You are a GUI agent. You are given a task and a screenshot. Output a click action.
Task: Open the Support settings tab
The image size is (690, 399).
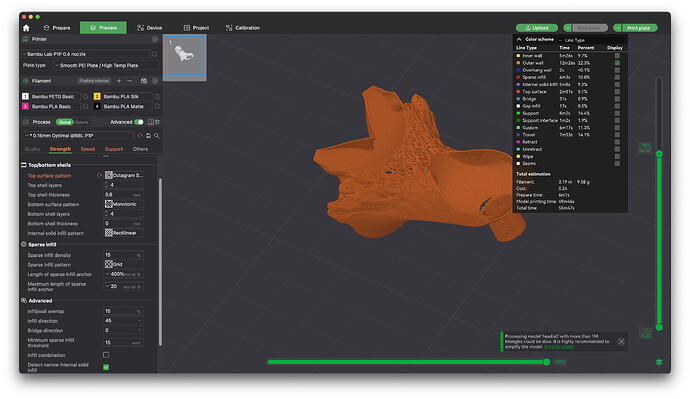tap(114, 149)
